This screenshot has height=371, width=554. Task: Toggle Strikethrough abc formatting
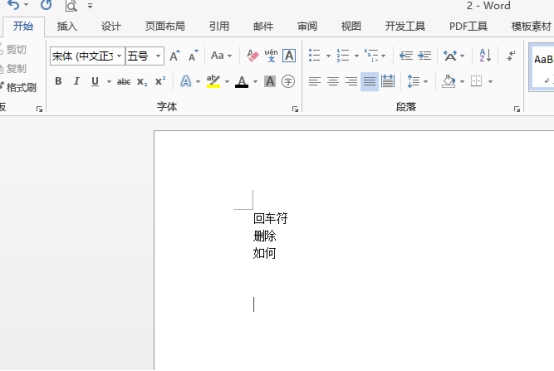tap(124, 82)
